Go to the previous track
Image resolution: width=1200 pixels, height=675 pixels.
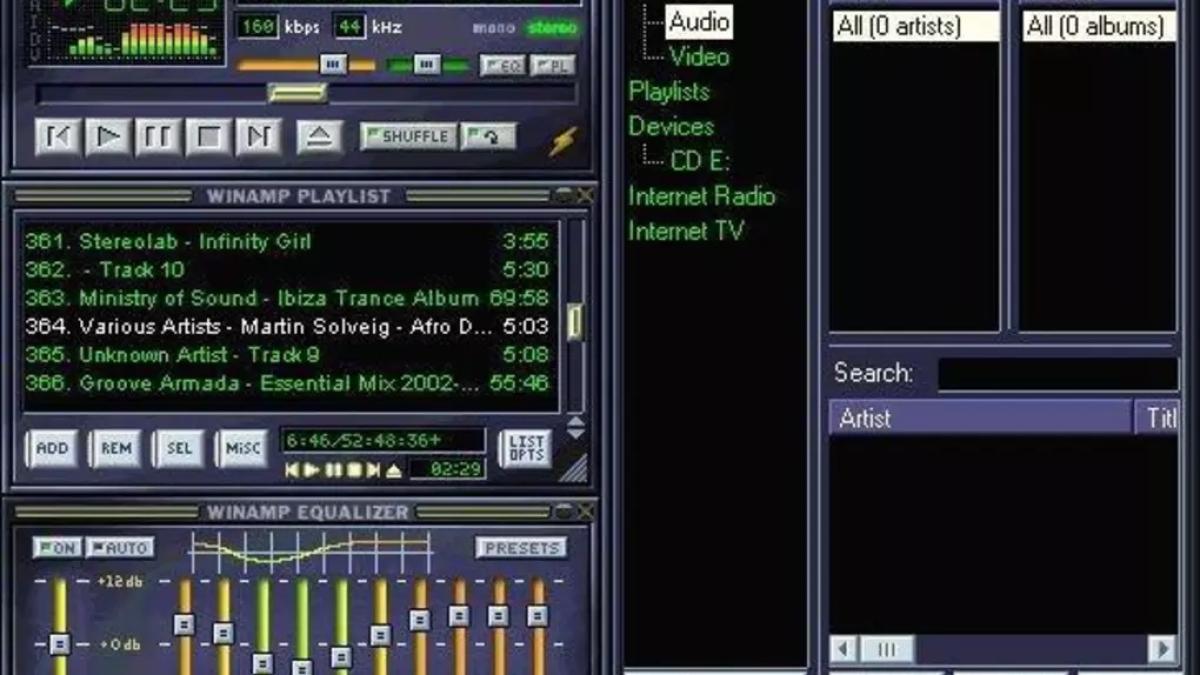(57, 137)
